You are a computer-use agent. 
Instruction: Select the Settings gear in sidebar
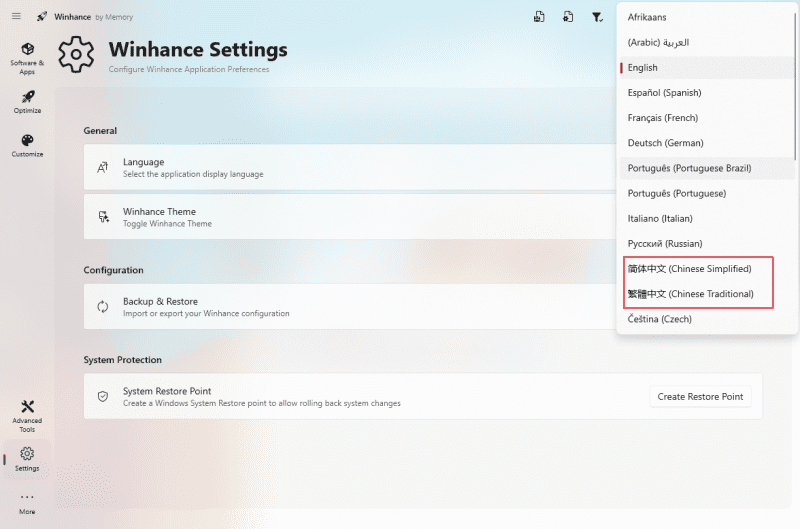pyautogui.click(x=27, y=459)
